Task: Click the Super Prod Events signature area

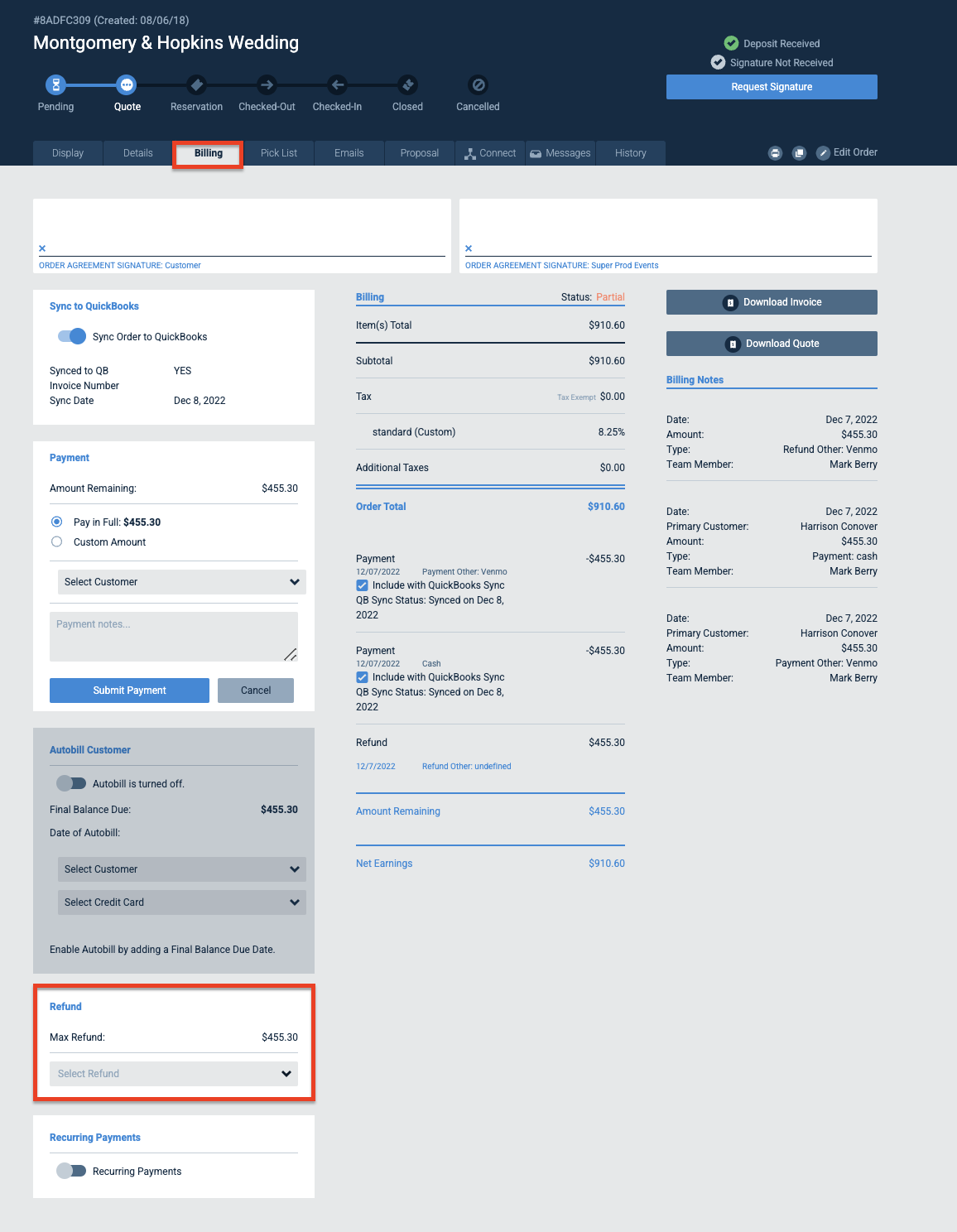Action: (x=668, y=236)
